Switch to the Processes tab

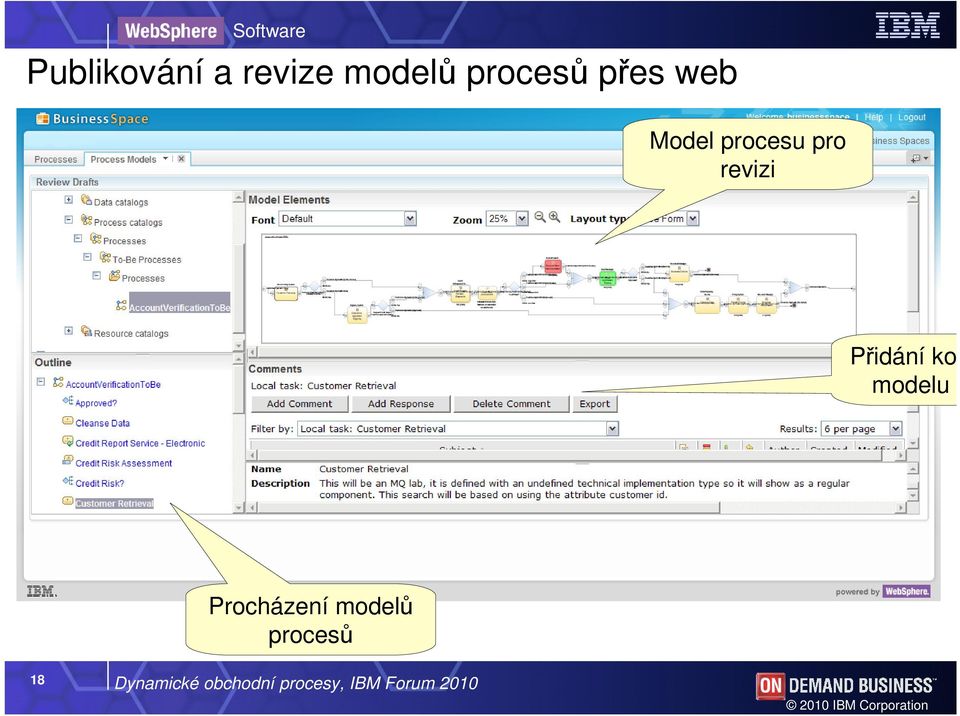click(x=56, y=159)
